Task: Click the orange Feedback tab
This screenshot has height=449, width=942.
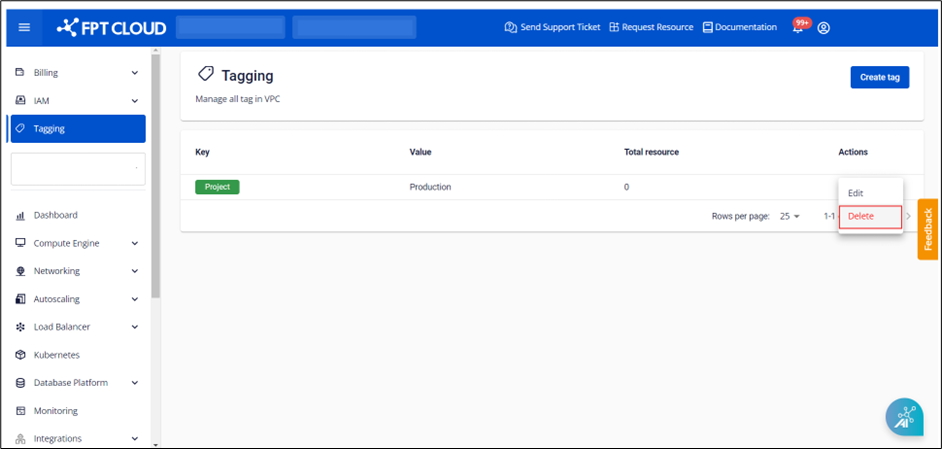Action: click(x=927, y=229)
